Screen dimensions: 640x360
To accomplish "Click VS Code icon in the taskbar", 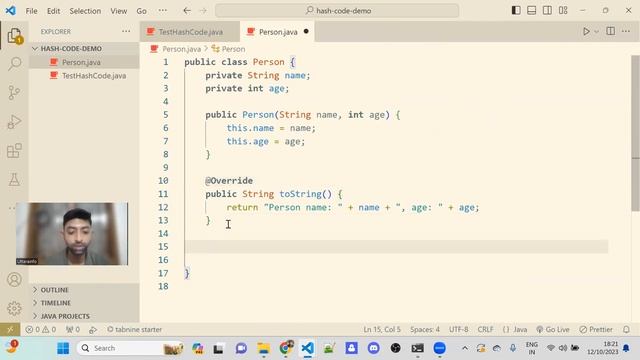I will [307, 348].
